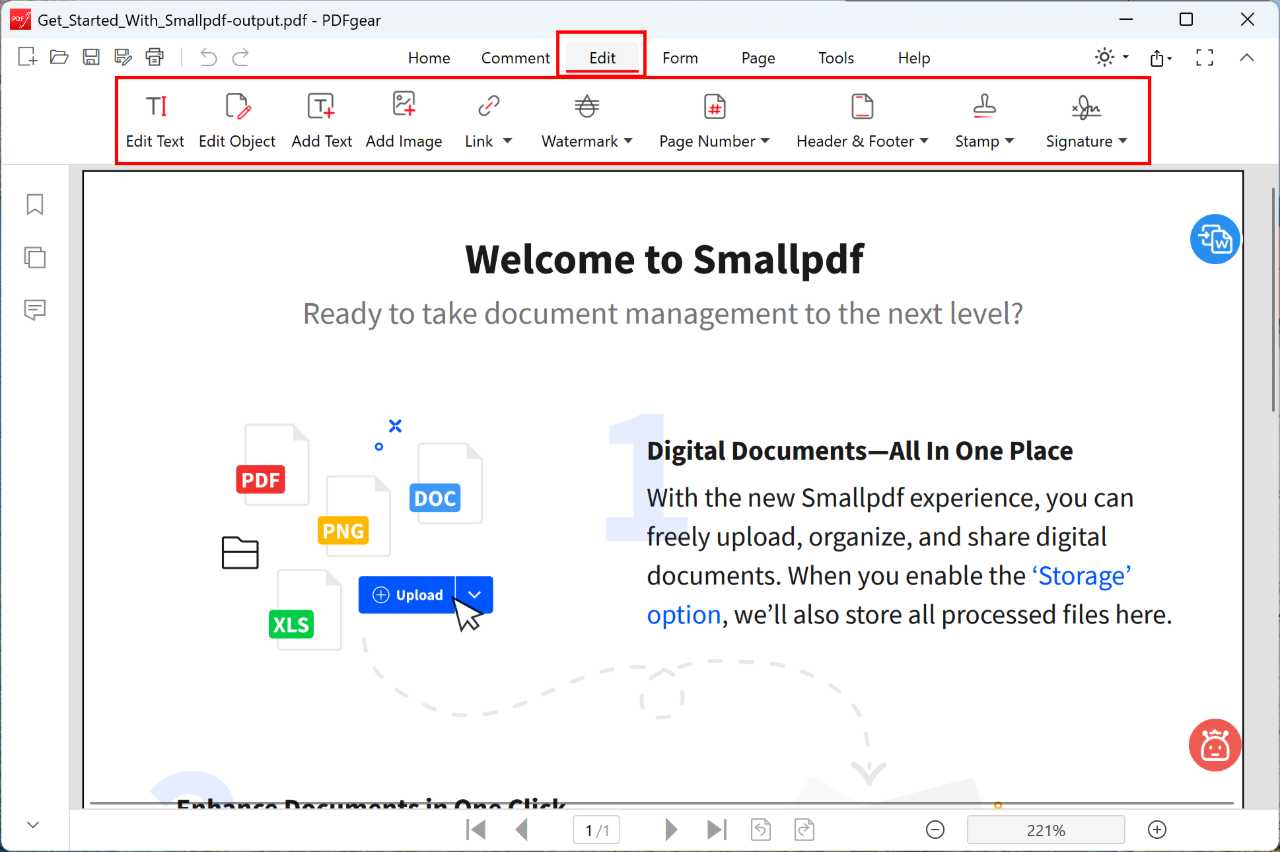Save the document using the floppy disk icon
1280x852 pixels.
pyautogui.click(x=91, y=57)
